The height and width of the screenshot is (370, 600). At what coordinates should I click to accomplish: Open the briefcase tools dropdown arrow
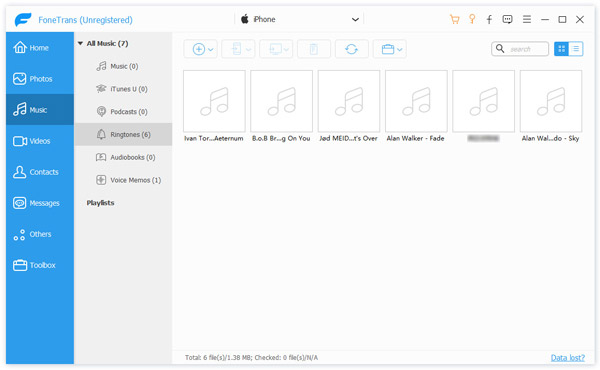pos(399,49)
